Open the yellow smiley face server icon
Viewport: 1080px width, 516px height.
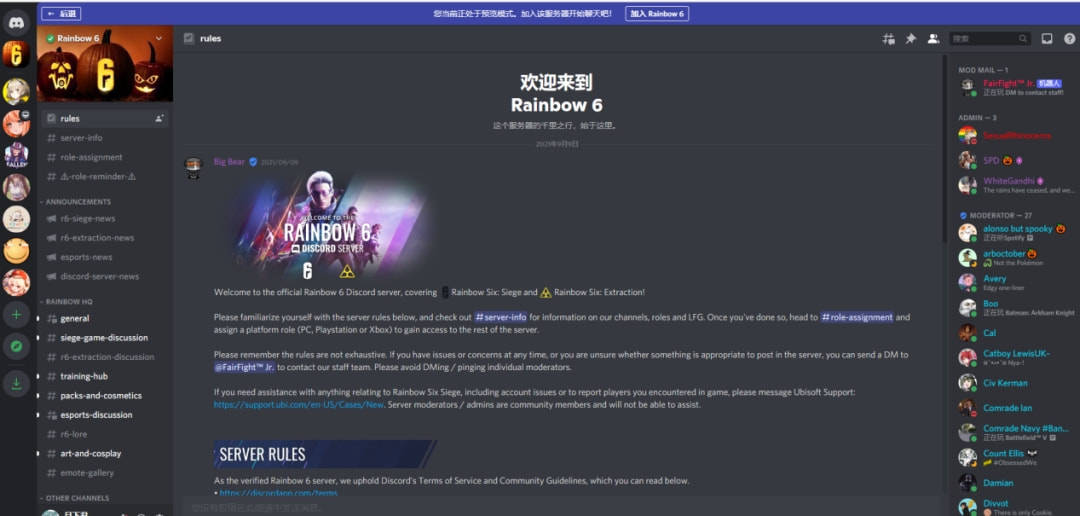coord(16,251)
